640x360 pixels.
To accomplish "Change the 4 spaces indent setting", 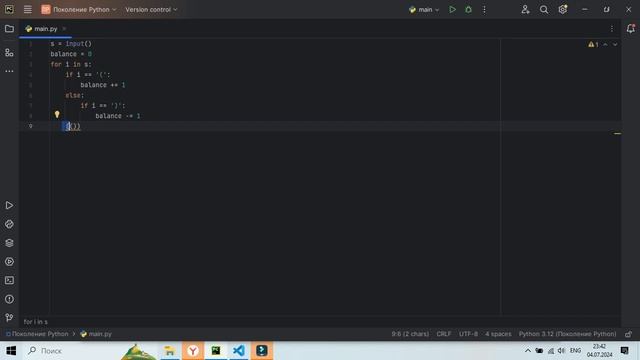I will point(498,334).
